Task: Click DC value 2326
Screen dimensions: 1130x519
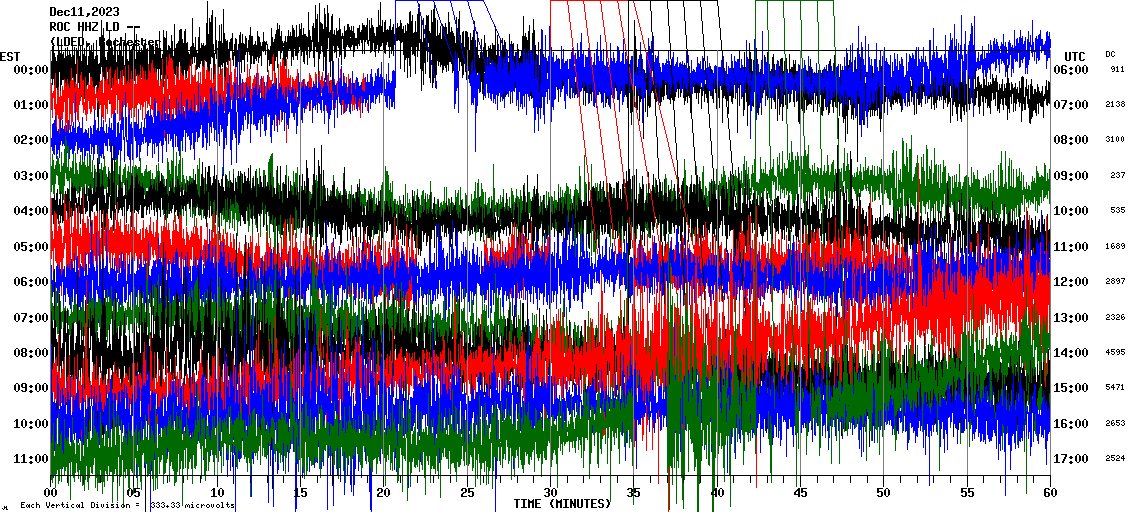Action: click(1116, 318)
